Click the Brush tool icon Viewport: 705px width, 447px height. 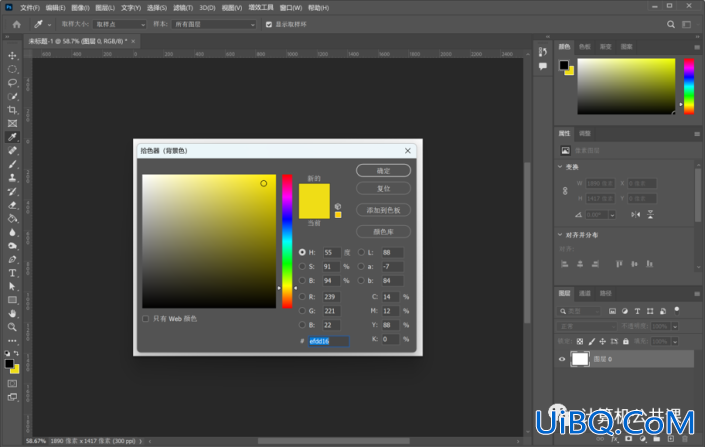point(12,164)
